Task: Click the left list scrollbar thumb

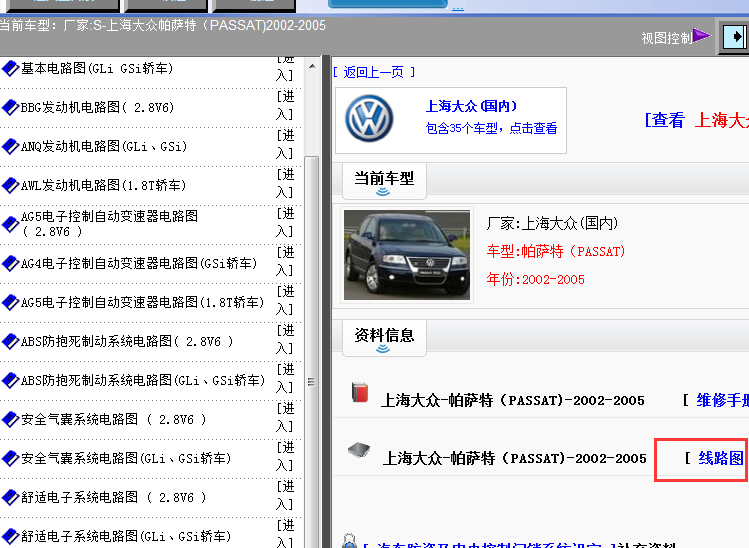Action: point(312,352)
